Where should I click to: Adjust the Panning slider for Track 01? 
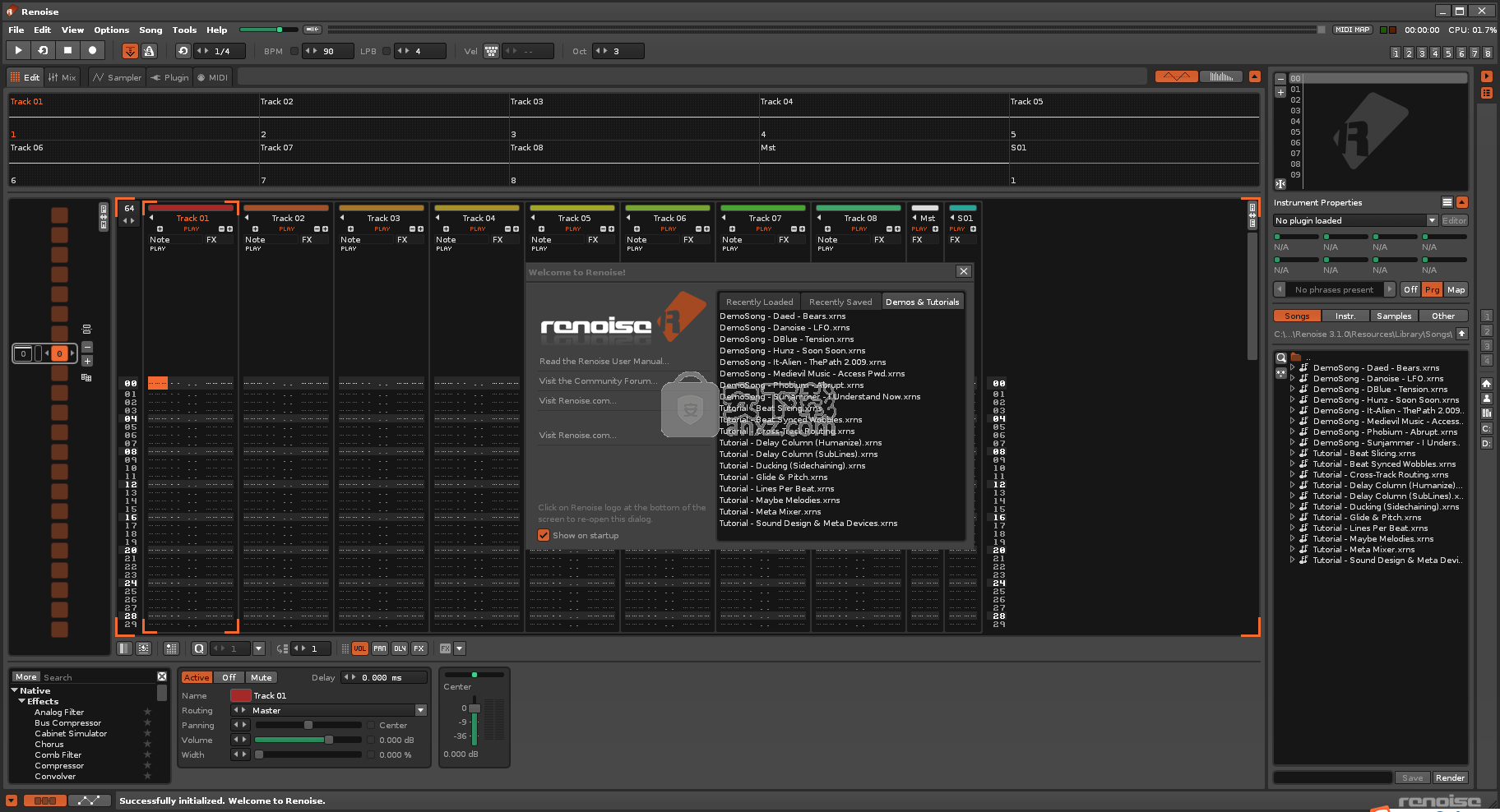[x=308, y=725]
